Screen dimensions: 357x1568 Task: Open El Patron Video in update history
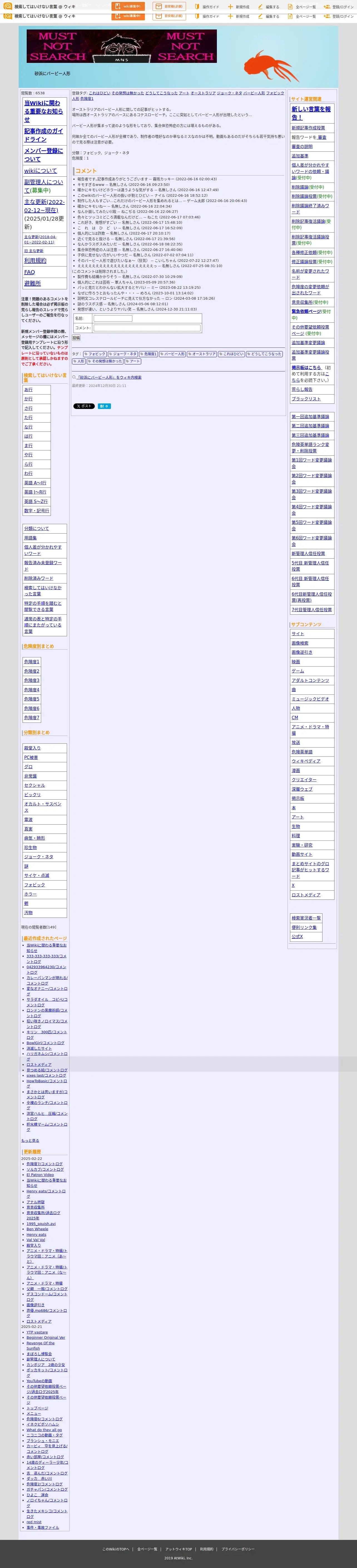coord(40,1175)
